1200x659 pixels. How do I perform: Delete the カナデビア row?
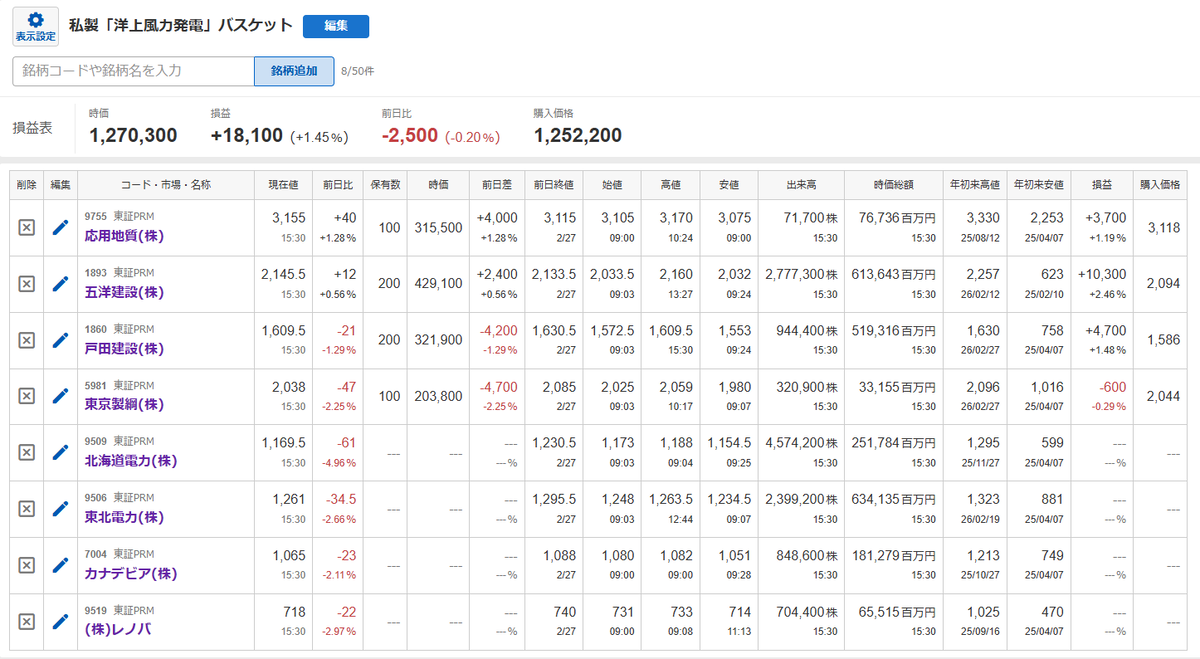click(27, 565)
